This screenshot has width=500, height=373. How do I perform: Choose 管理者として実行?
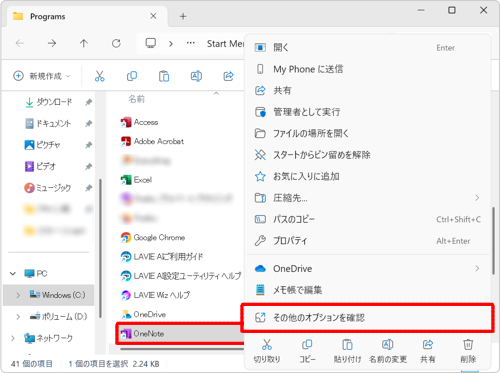tap(368, 112)
